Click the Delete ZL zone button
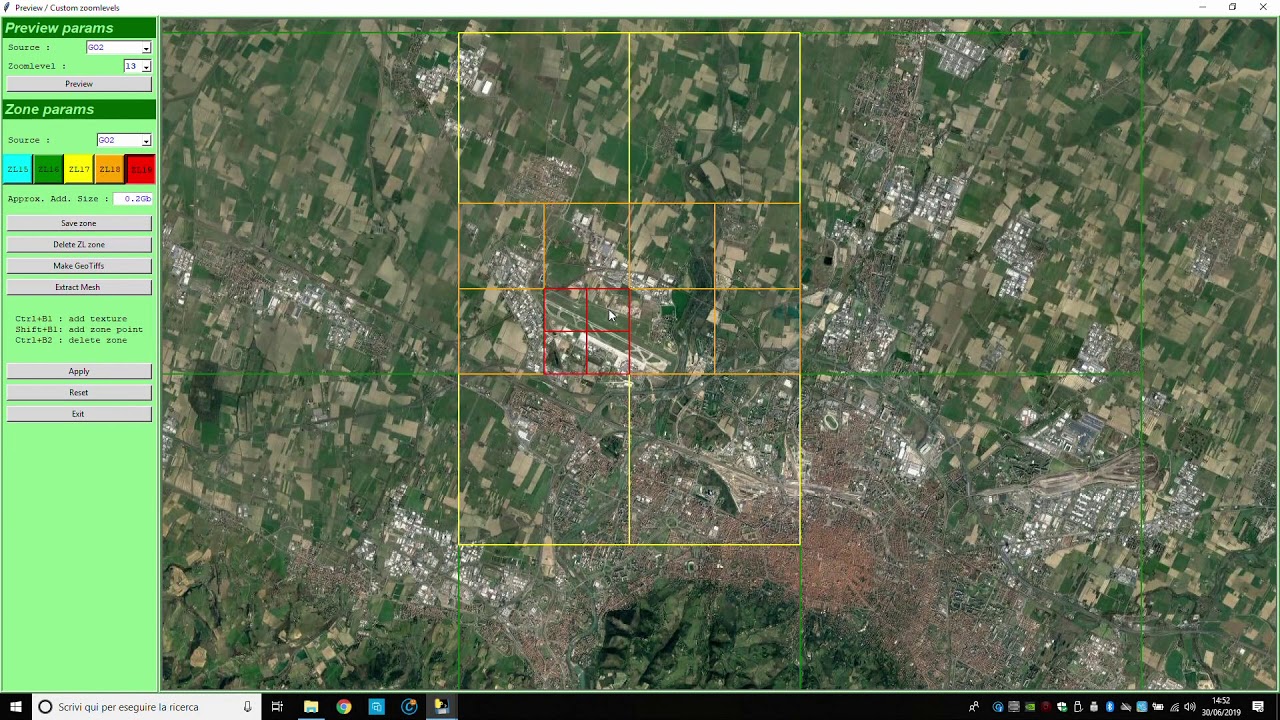 [x=79, y=244]
